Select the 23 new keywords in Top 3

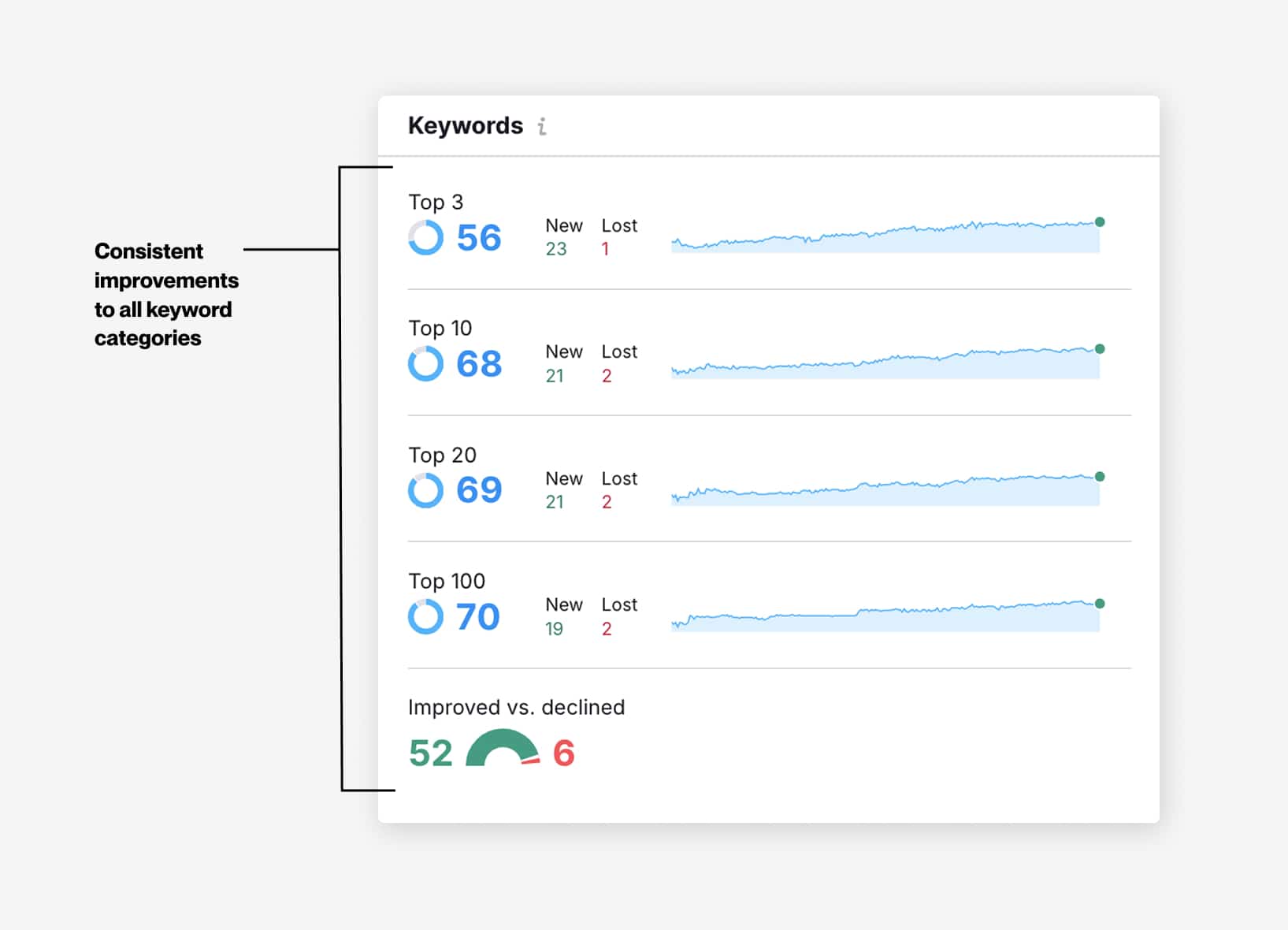(x=556, y=249)
